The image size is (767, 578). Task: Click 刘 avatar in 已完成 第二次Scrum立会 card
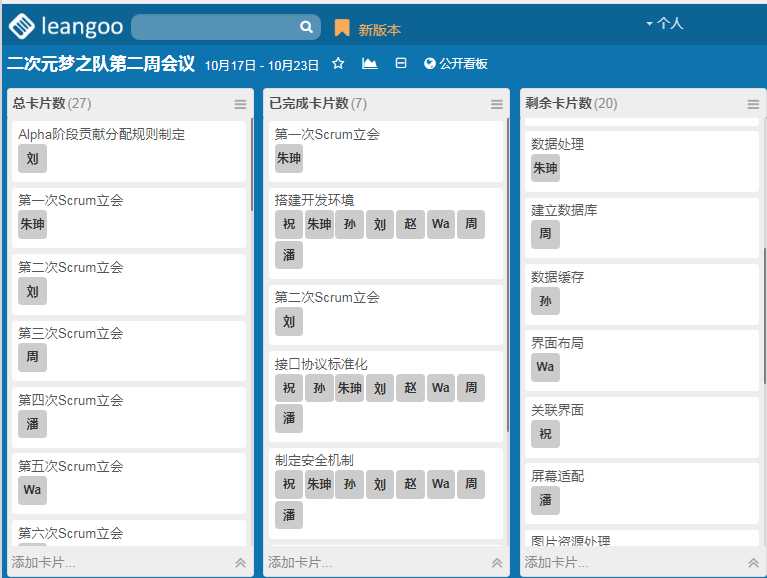point(289,322)
